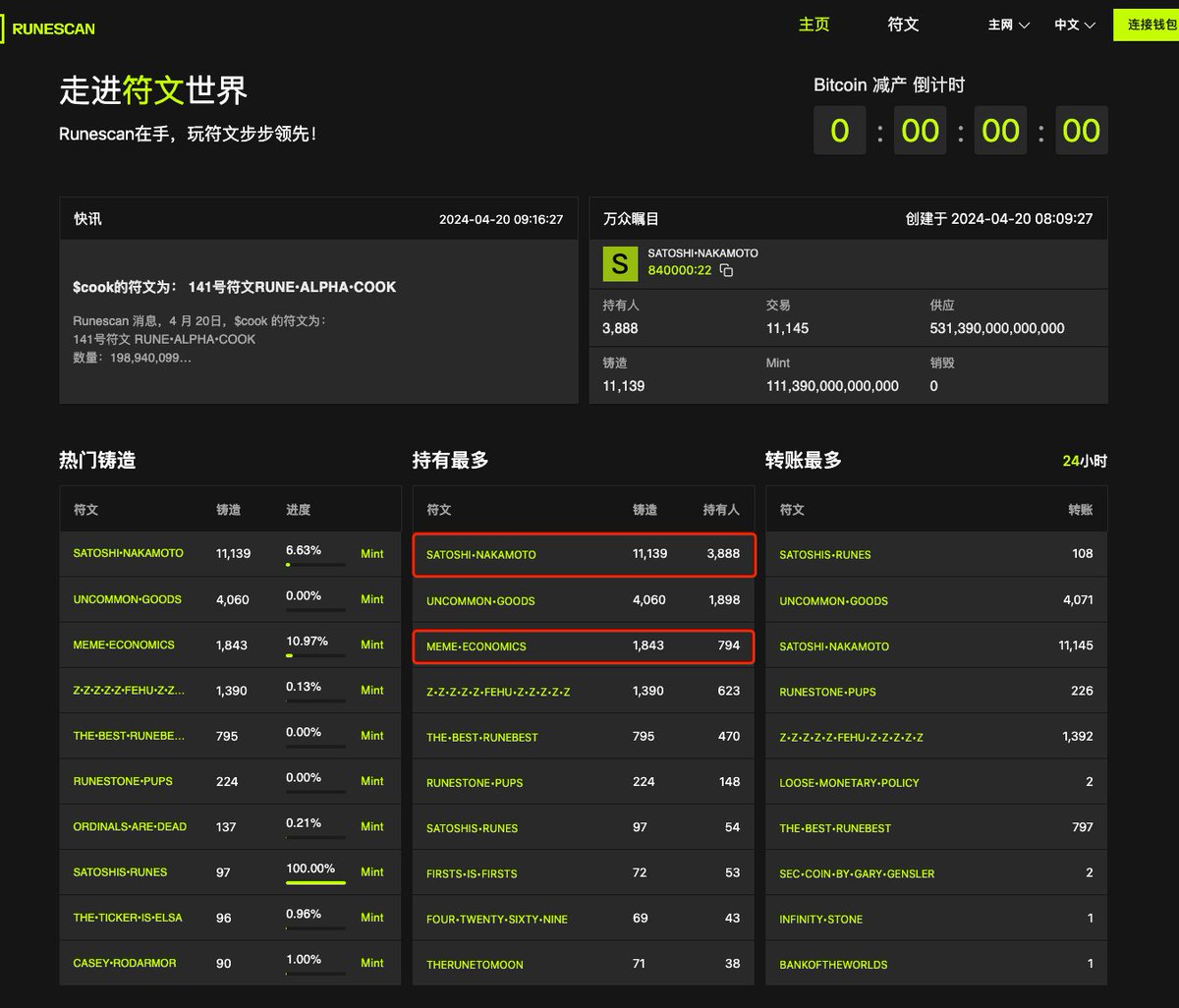The height and width of the screenshot is (1008, 1179).
Task: Click SATOSHI•NAKAMOTO title in 万众瞩目 card
Action: pos(702,253)
